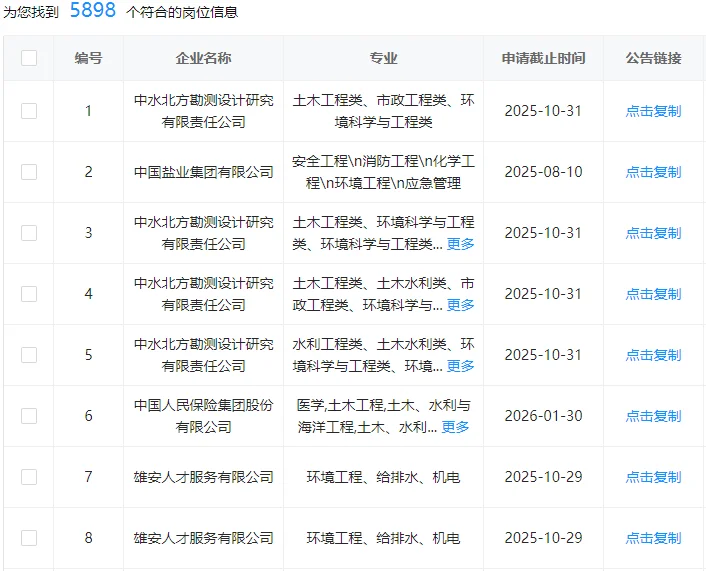Click the 申请截止时间 column header

tap(543, 58)
